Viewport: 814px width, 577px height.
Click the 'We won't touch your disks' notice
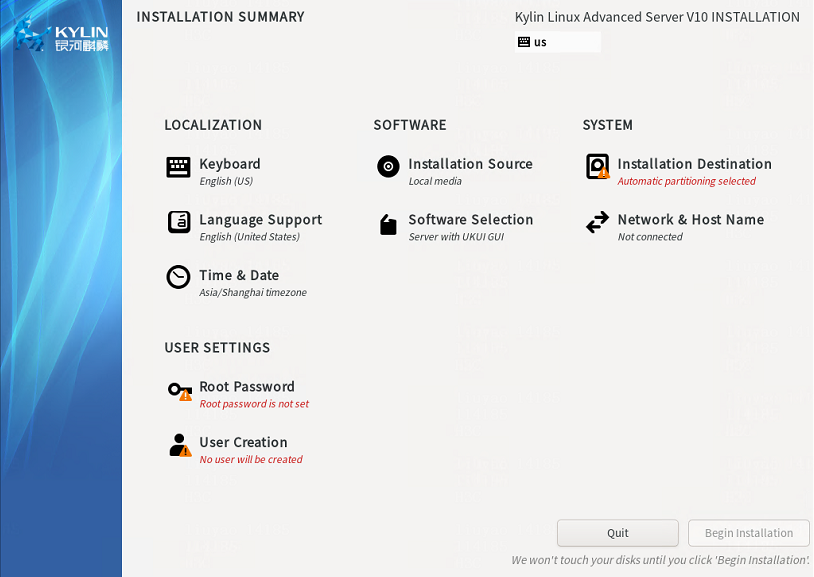click(660, 560)
